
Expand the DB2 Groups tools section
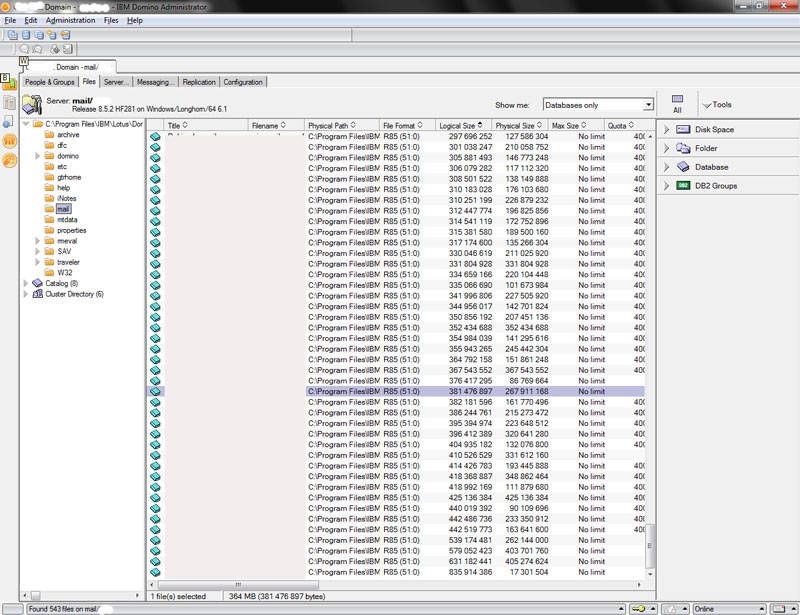666,186
